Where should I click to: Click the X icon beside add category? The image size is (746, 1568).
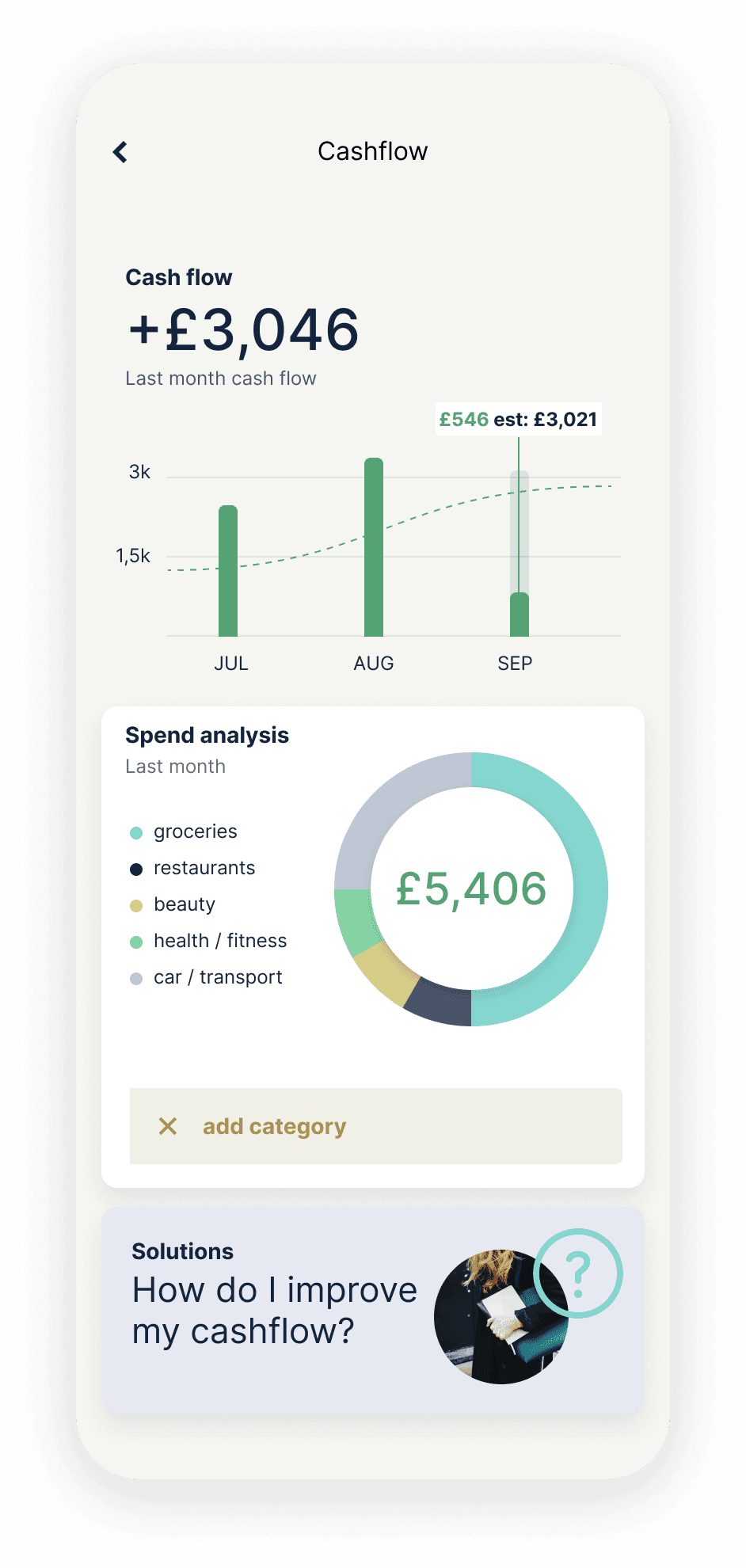click(168, 1126)
